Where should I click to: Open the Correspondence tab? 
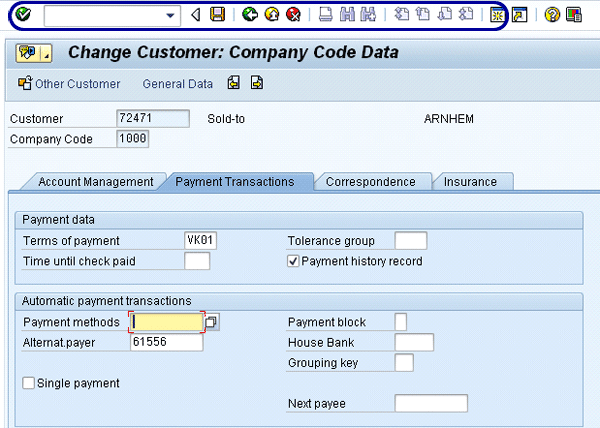point(370,182)
